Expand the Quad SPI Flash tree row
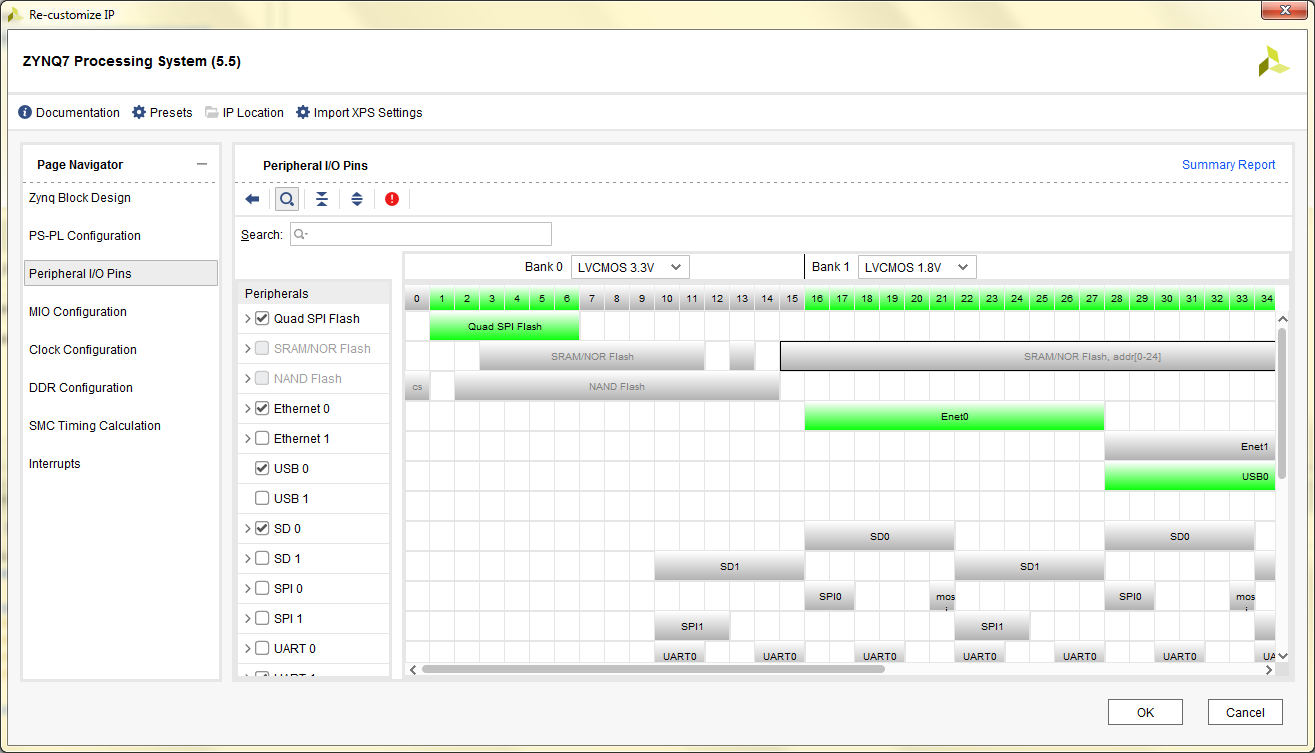 click(x=247, y=319)
